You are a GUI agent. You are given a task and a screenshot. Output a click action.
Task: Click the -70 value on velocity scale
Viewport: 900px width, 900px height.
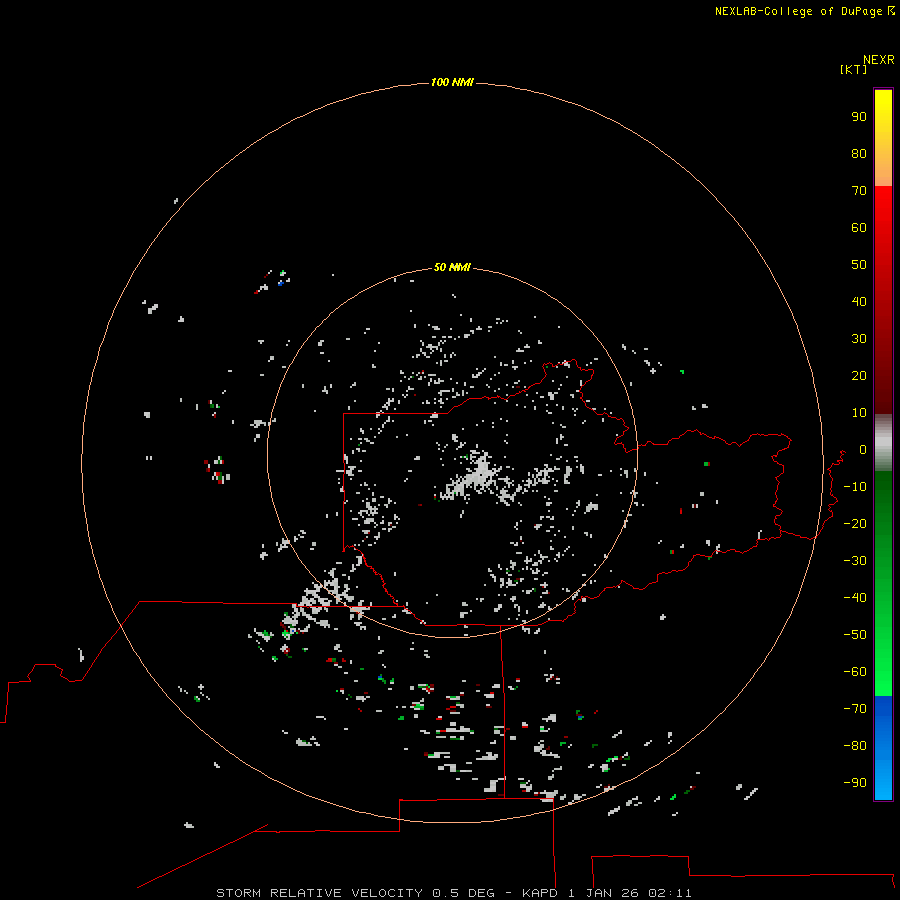coord(855,708)
